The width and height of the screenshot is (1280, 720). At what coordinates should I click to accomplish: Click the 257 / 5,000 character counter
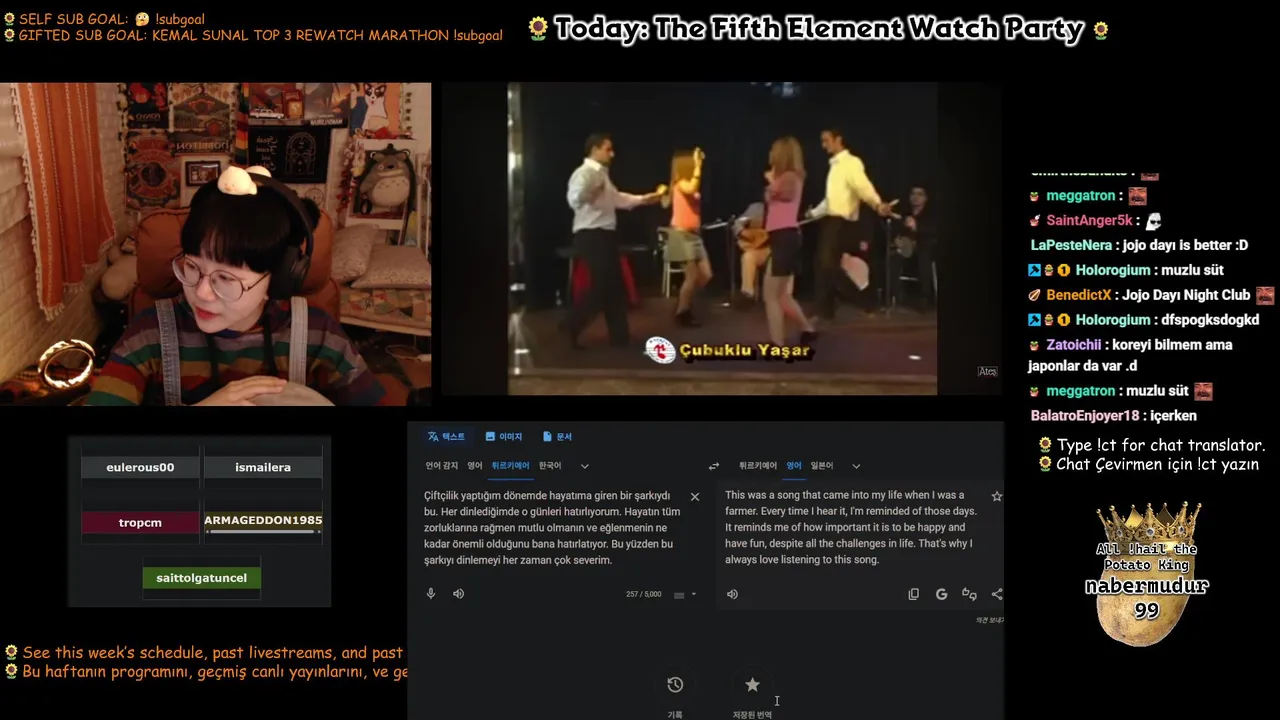click(644, 594)
